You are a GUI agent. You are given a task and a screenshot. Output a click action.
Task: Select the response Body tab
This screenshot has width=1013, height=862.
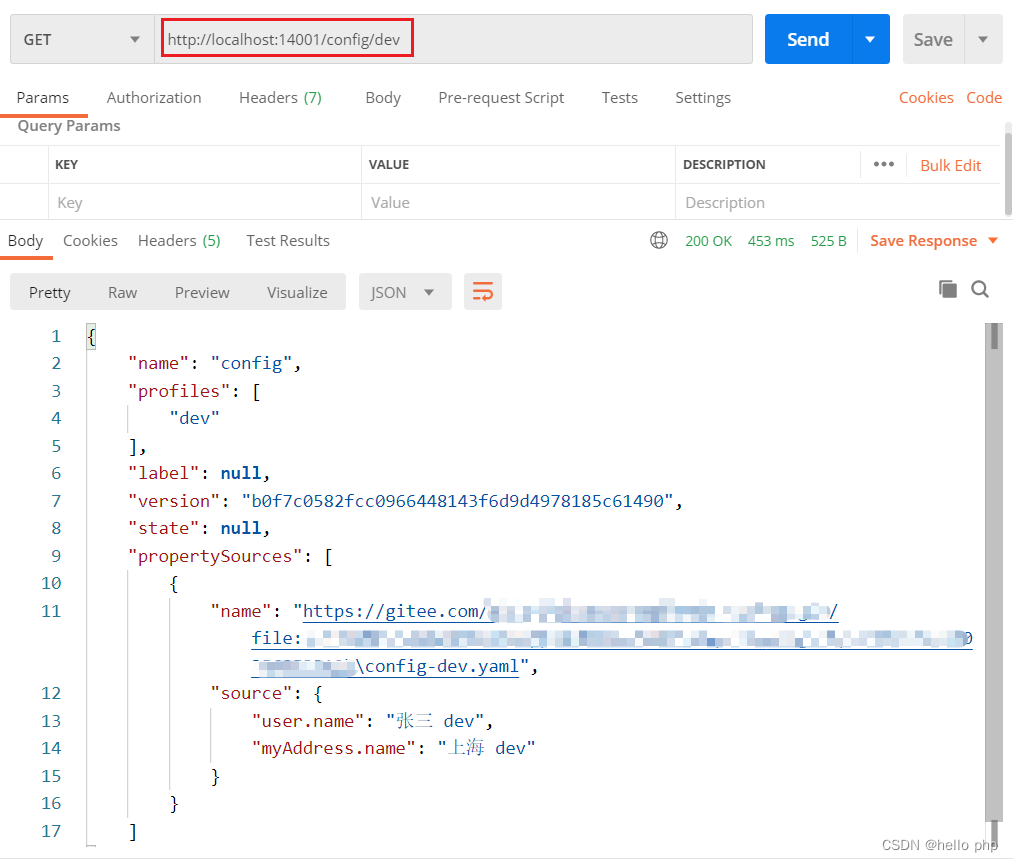coord(25,240)
